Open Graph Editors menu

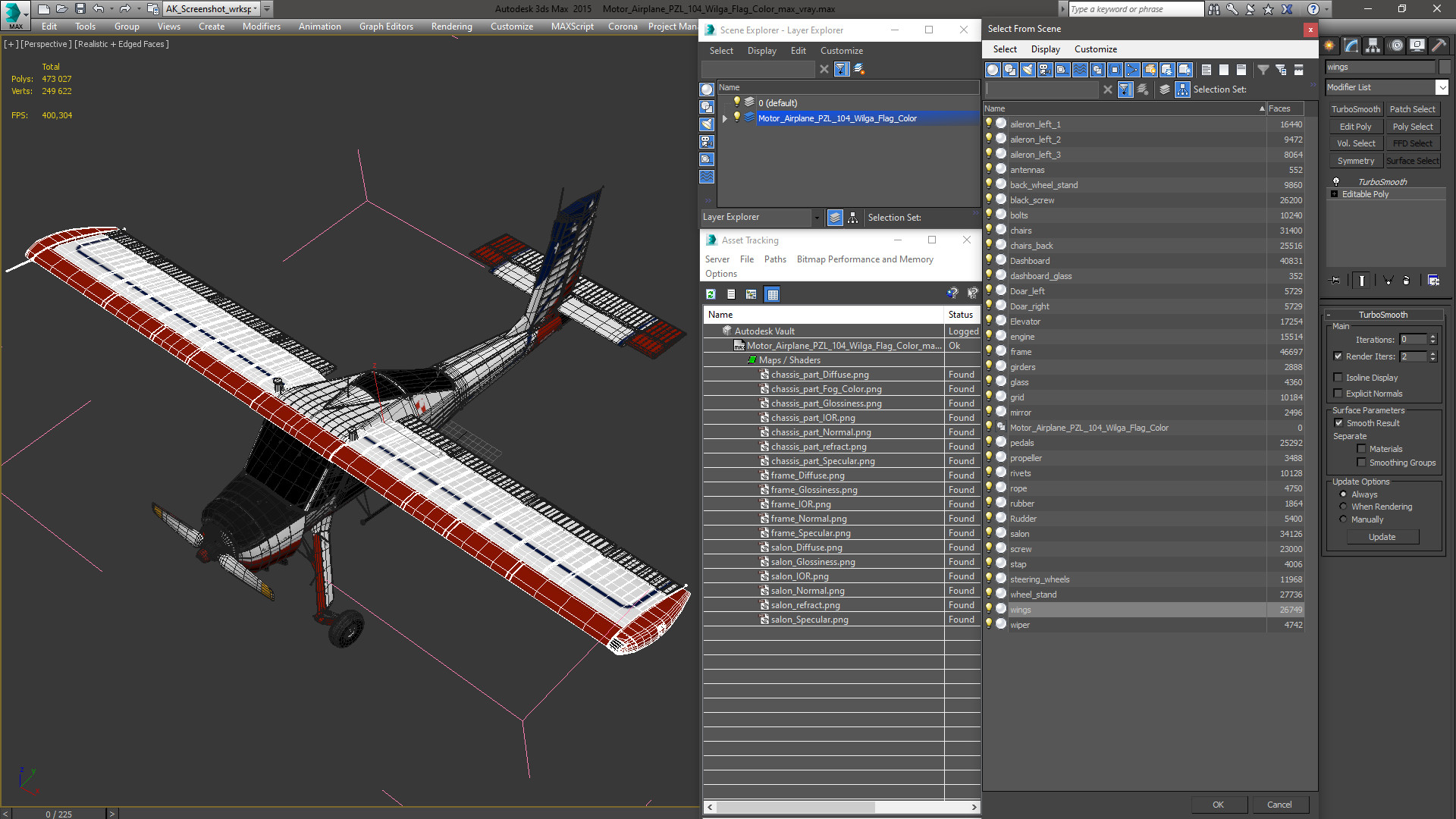(x=386, y=27)
